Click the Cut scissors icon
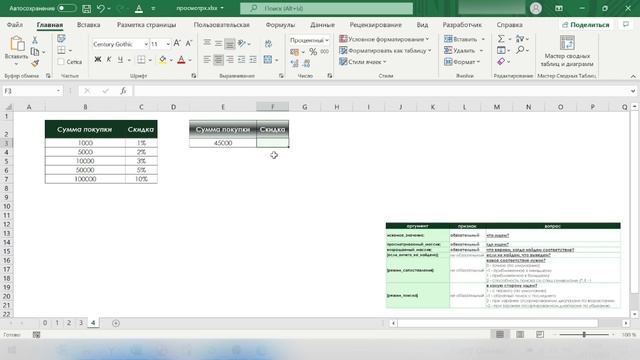640x360 pixels. click(35, 40)
